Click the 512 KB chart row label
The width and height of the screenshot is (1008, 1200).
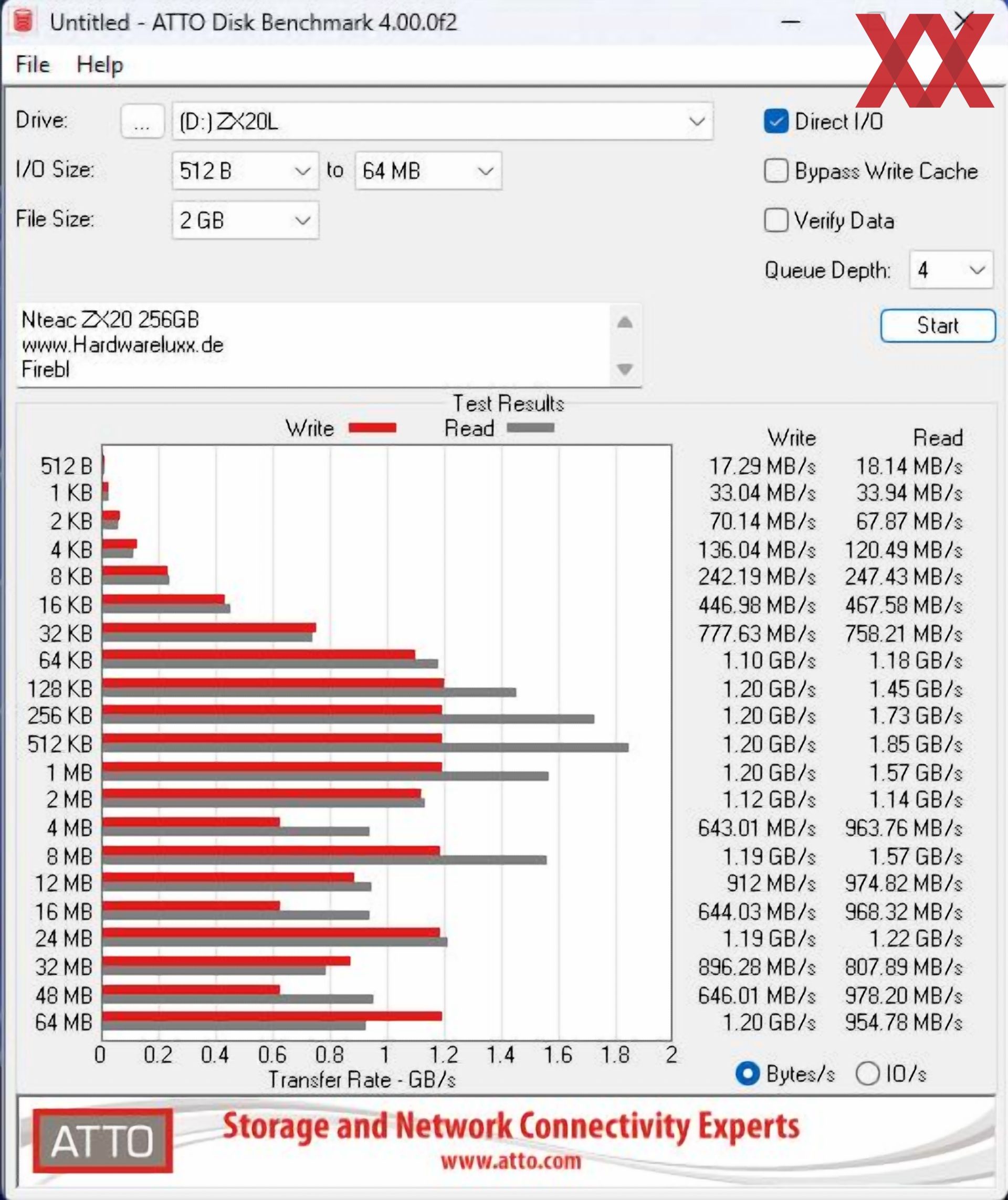[x=60, y=744]
